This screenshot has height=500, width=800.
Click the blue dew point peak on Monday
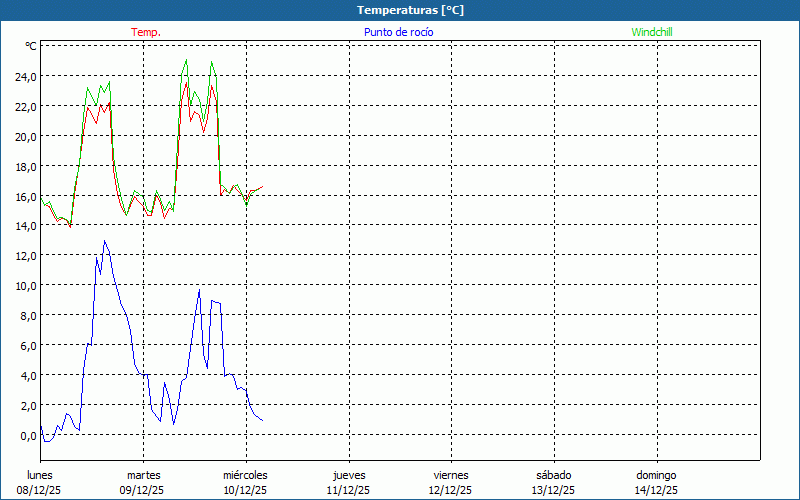pyautogui.click(x=104, y=241)
